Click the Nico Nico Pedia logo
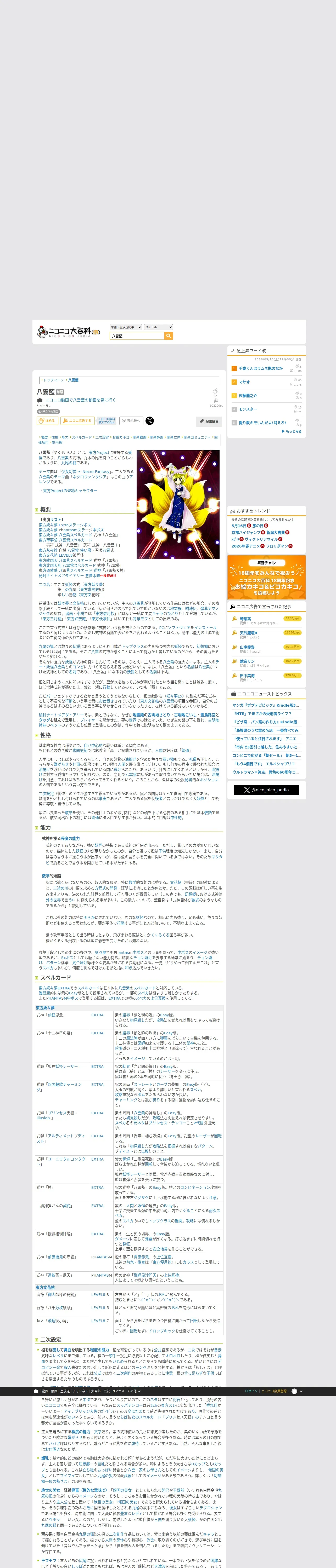This screenshot has width=336, height=1568. (x=68, y=332)
